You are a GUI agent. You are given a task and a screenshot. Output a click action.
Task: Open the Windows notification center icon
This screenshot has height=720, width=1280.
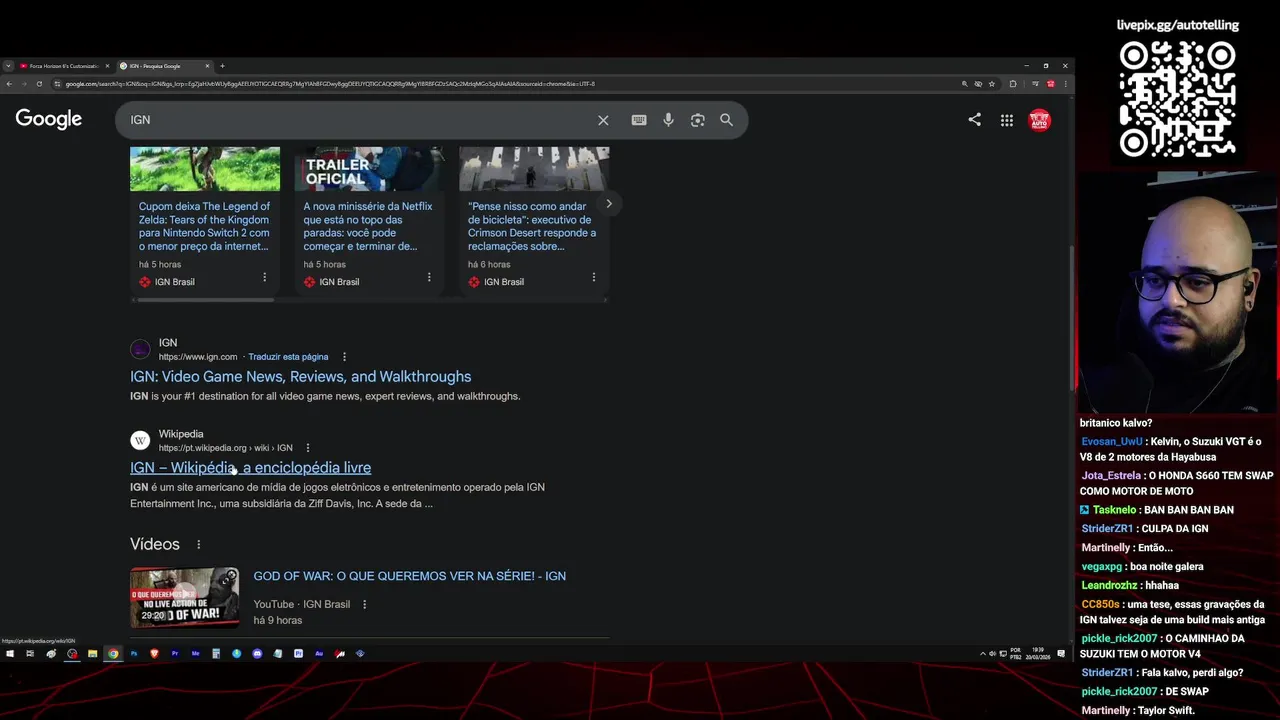click(1061, 654)
